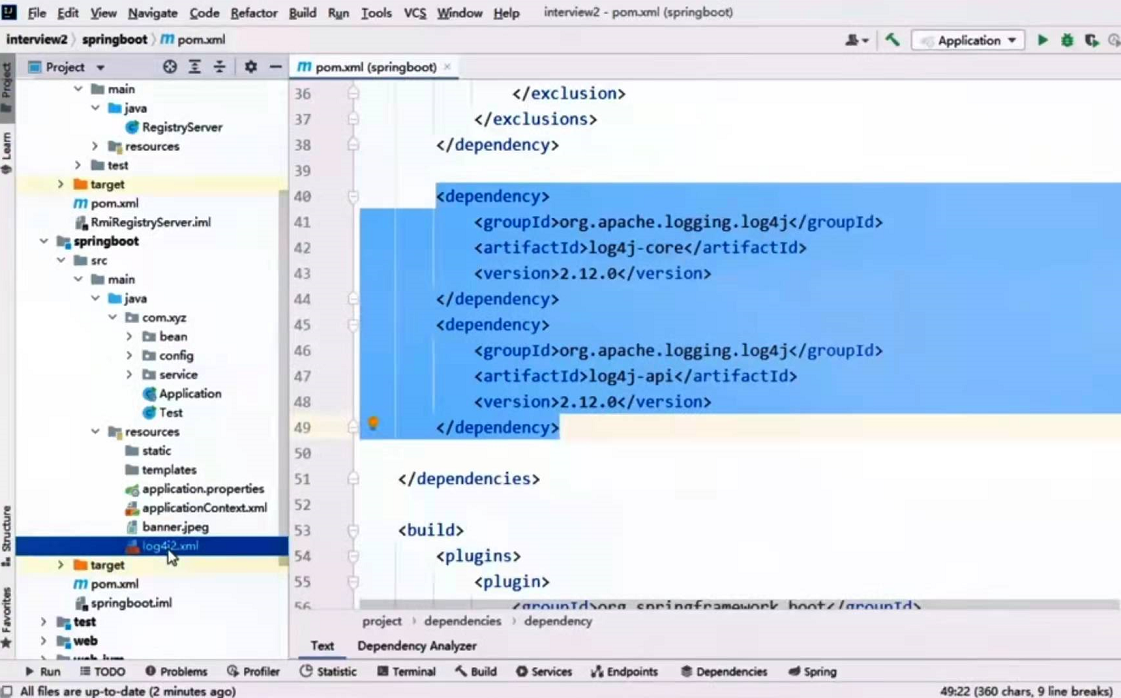Screen dimensions: 1121x698
Task: Collapse all in Project panel
Action: [x=219, y=67]
